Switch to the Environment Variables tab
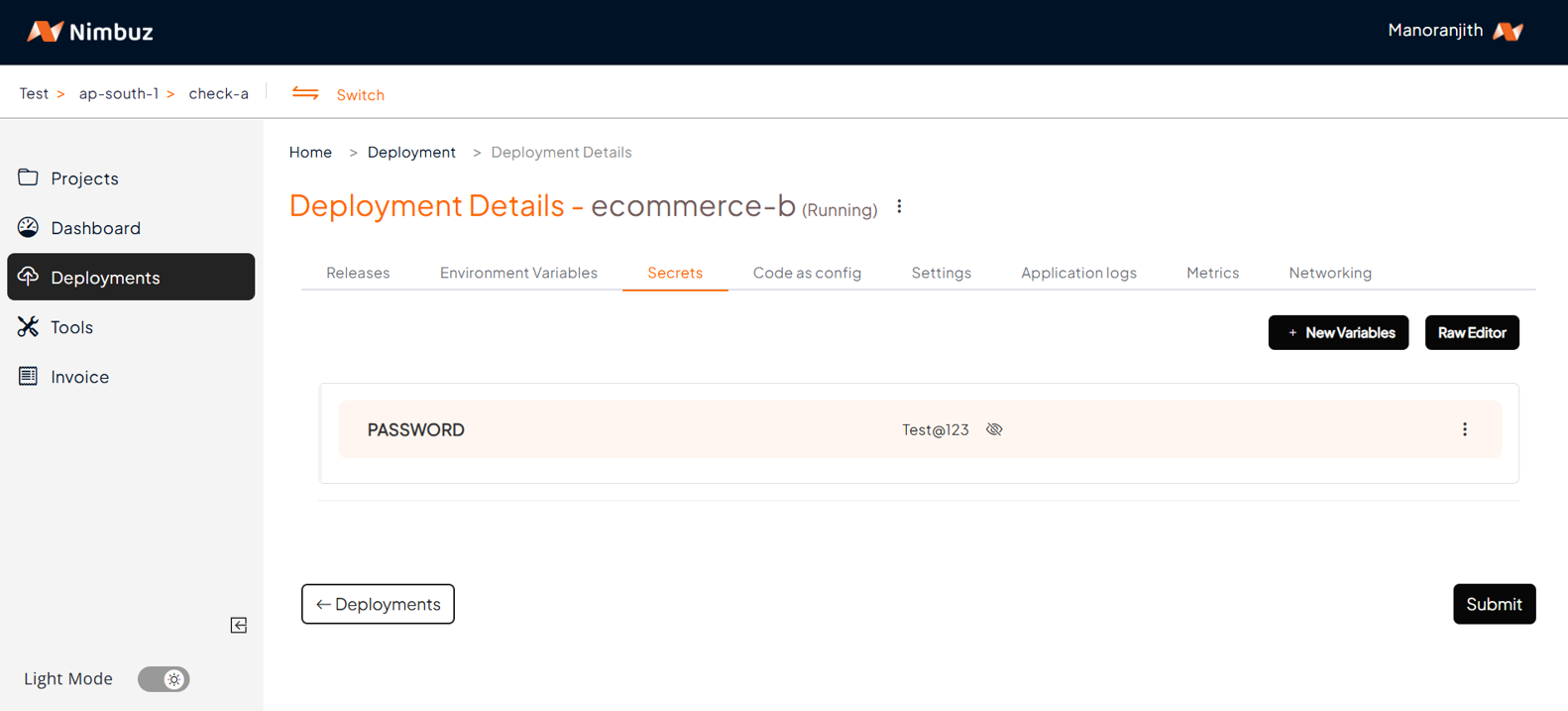Viewport: 1568px width, 711px height. coord(518,273)
